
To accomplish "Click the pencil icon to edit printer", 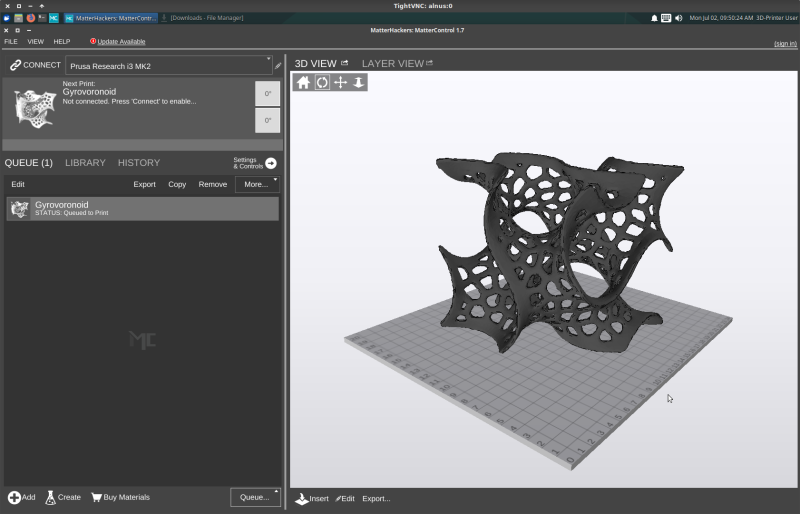I will point(279,65).
